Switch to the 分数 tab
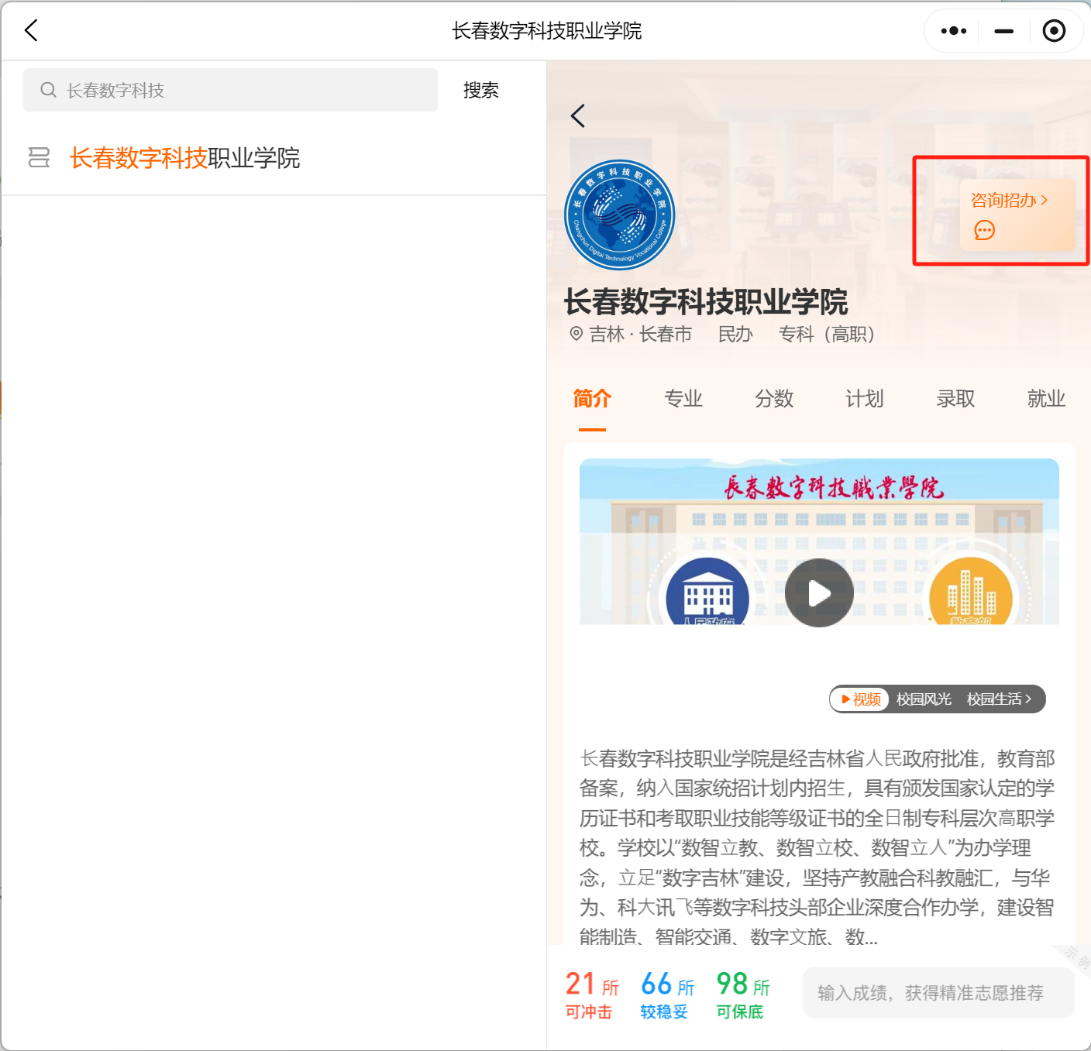This screenshot has height=1051, width=1091. pos(774,399)
